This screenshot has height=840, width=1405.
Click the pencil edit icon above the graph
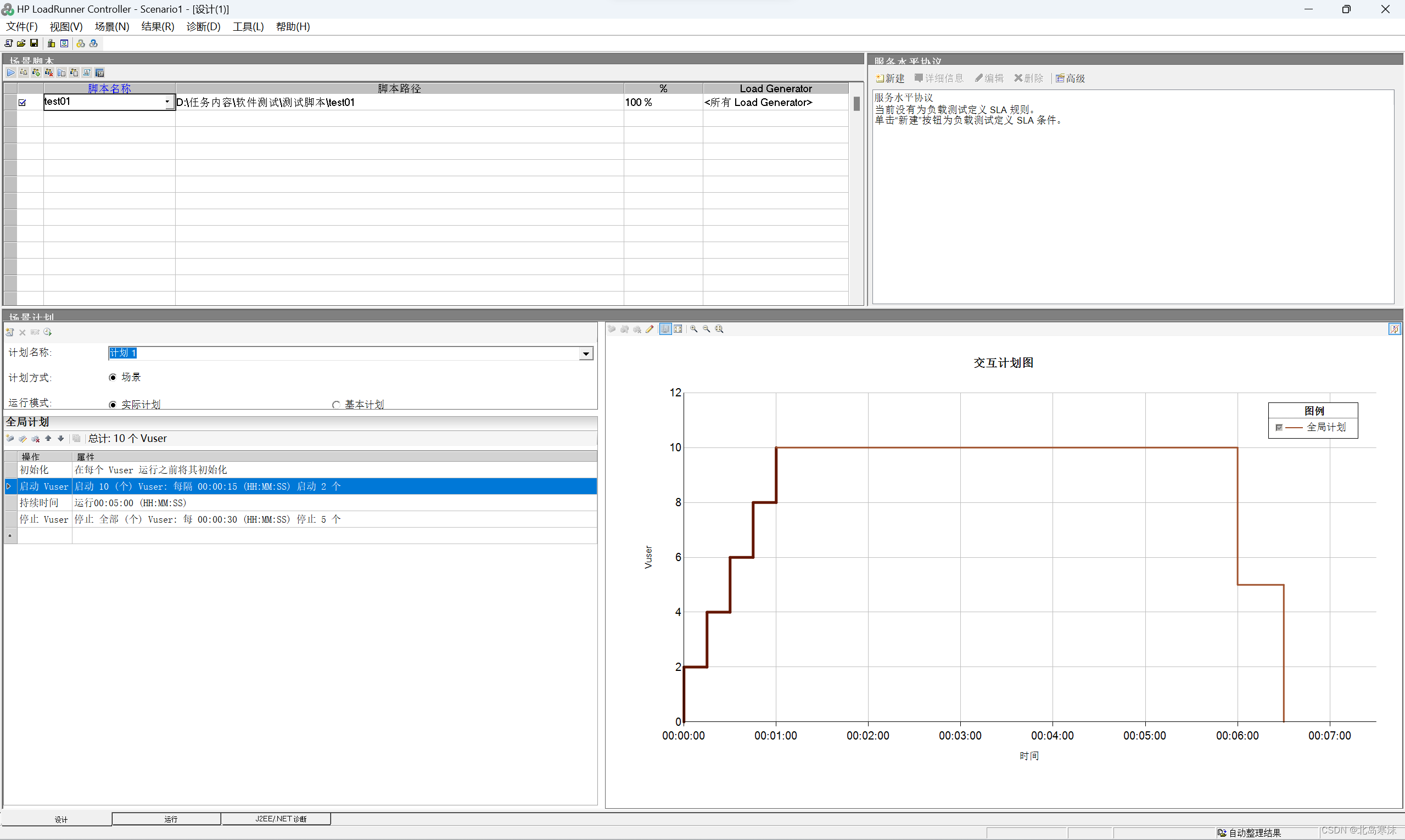click(650, 329)
